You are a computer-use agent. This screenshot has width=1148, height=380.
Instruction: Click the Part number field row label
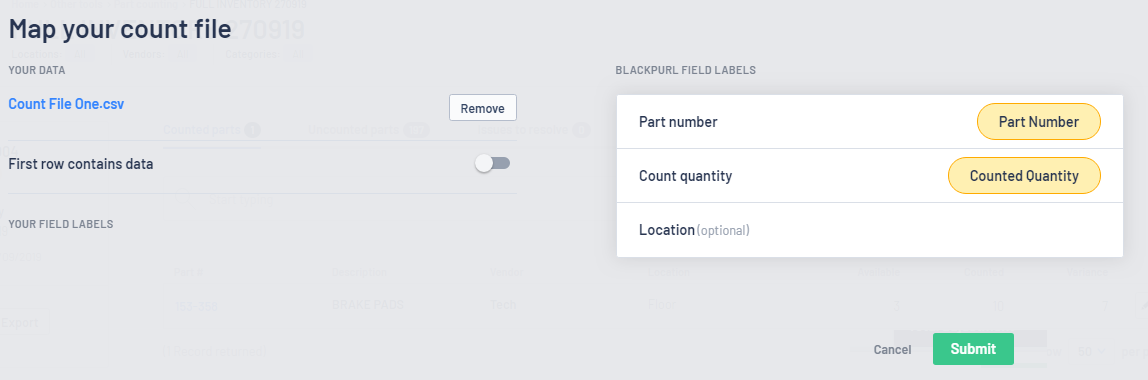(678, 122)
